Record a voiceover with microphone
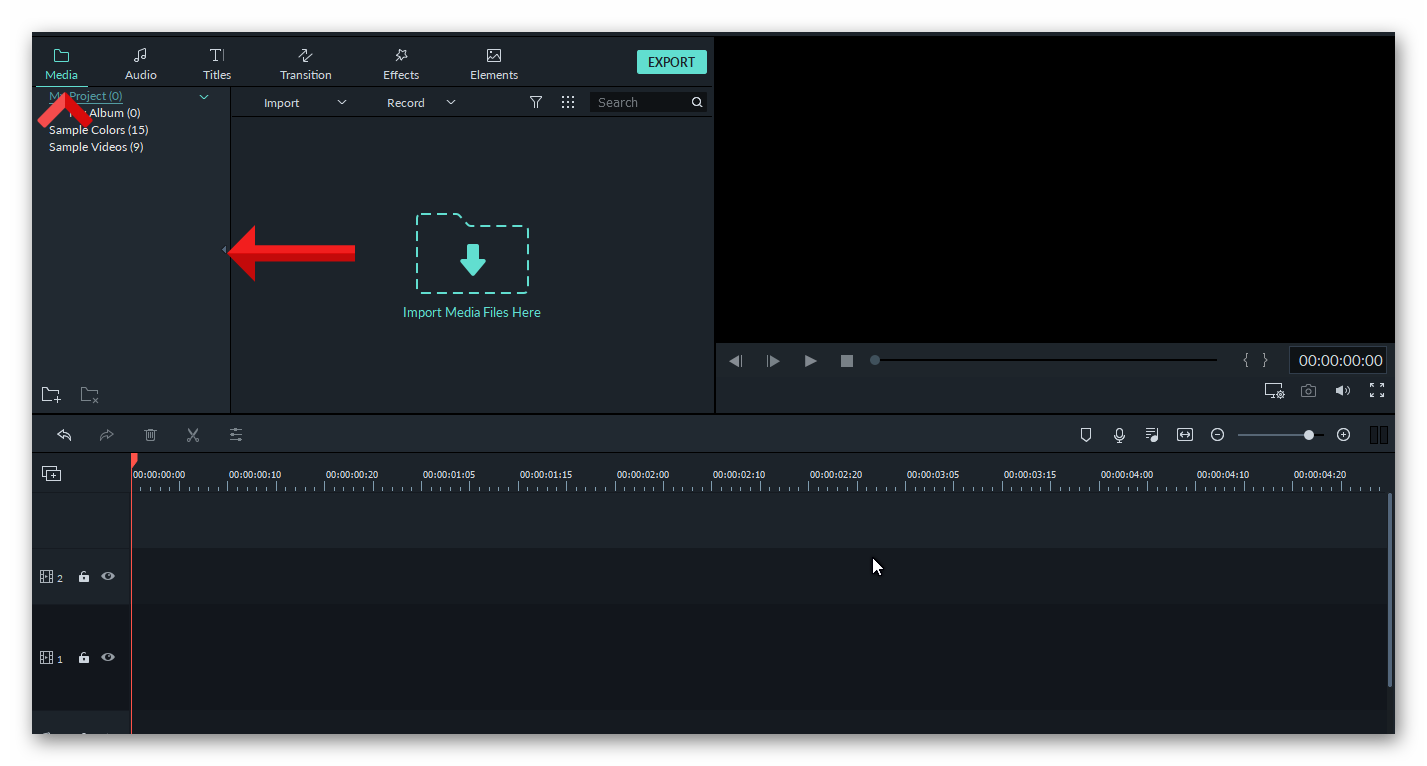Screen dimensions: 1427x766 [1119, 435]
